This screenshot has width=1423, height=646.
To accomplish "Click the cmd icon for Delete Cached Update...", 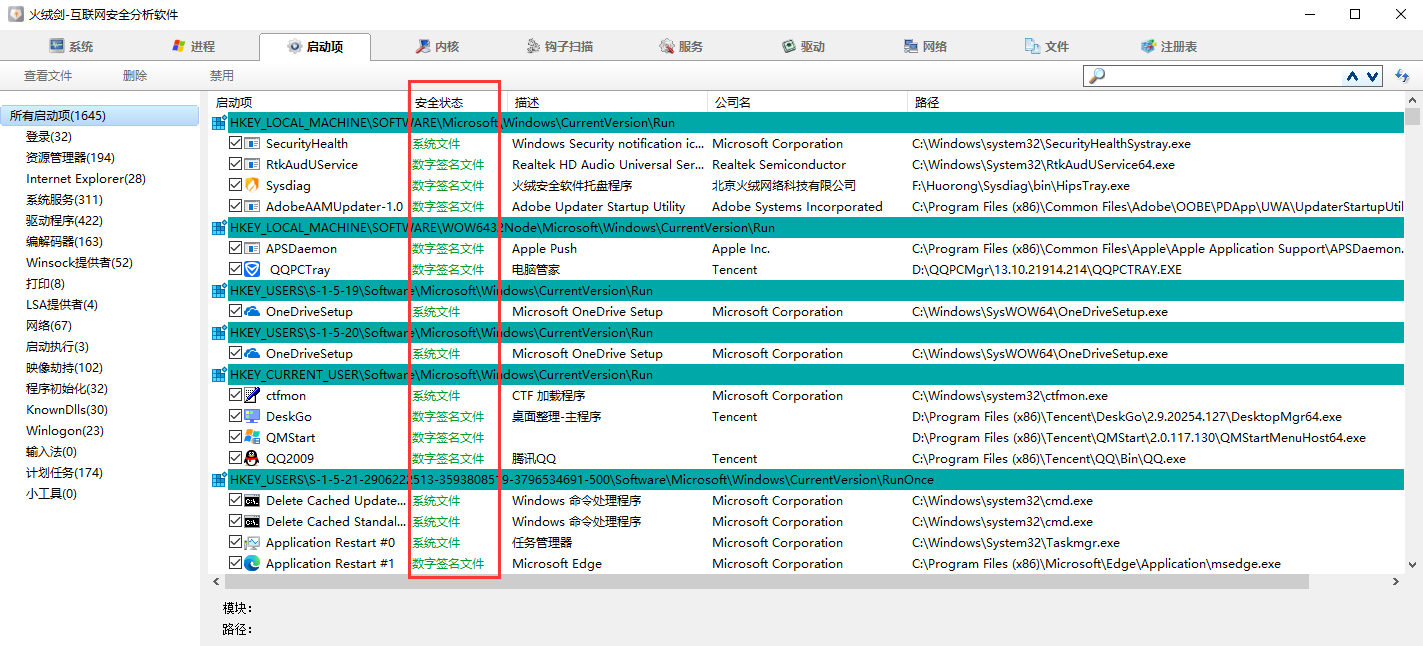I will [252, 501].
